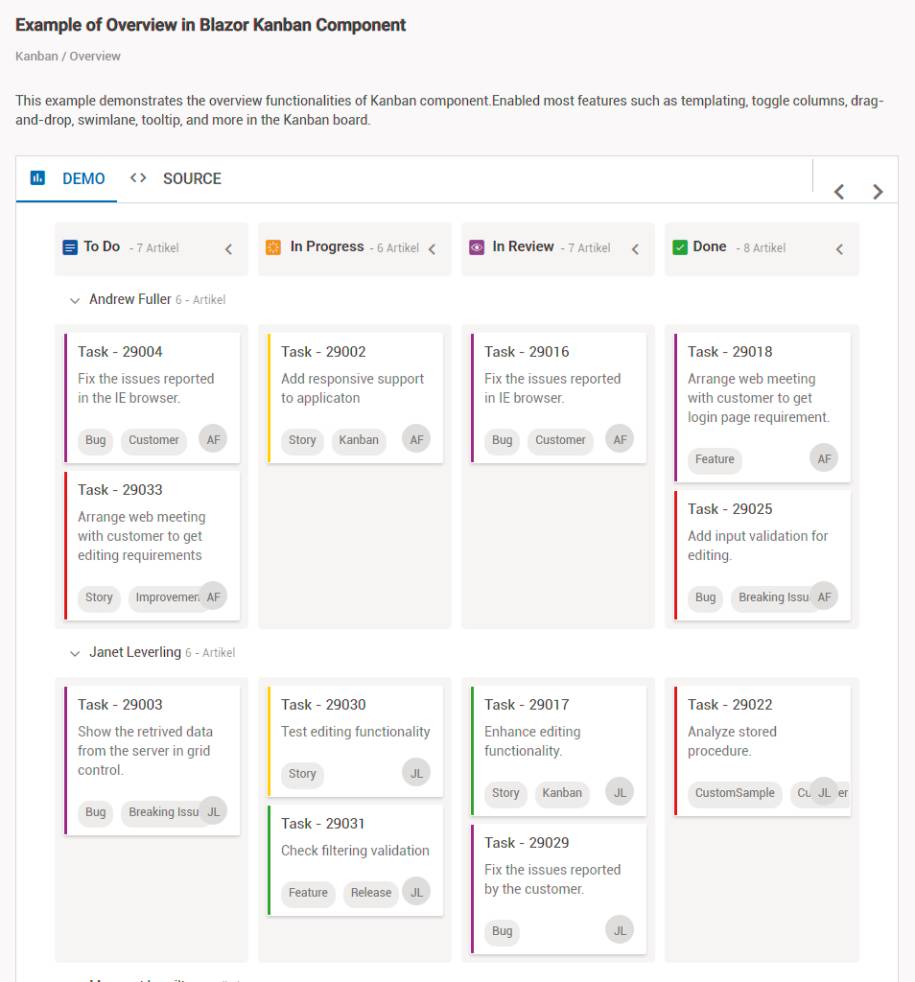Click the demo chart icon

38,178
